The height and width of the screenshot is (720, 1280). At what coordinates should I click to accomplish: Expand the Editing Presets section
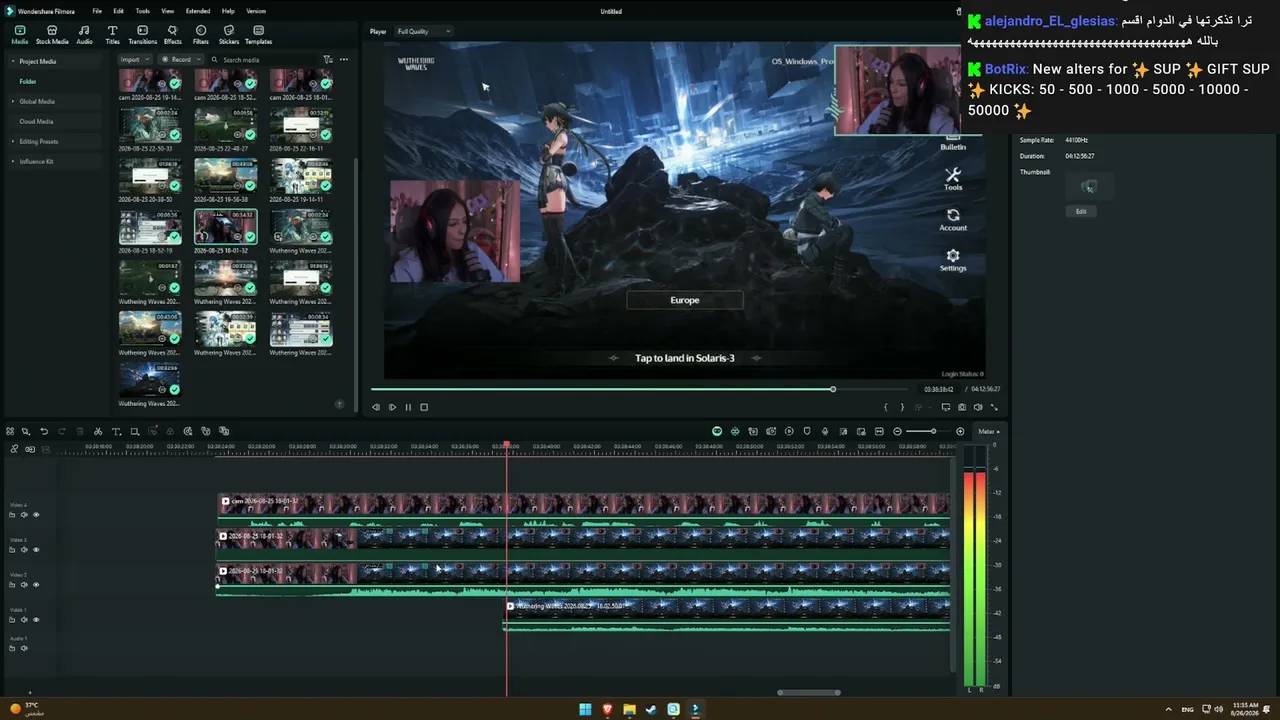pyautogui.click(x=13, y=142)
